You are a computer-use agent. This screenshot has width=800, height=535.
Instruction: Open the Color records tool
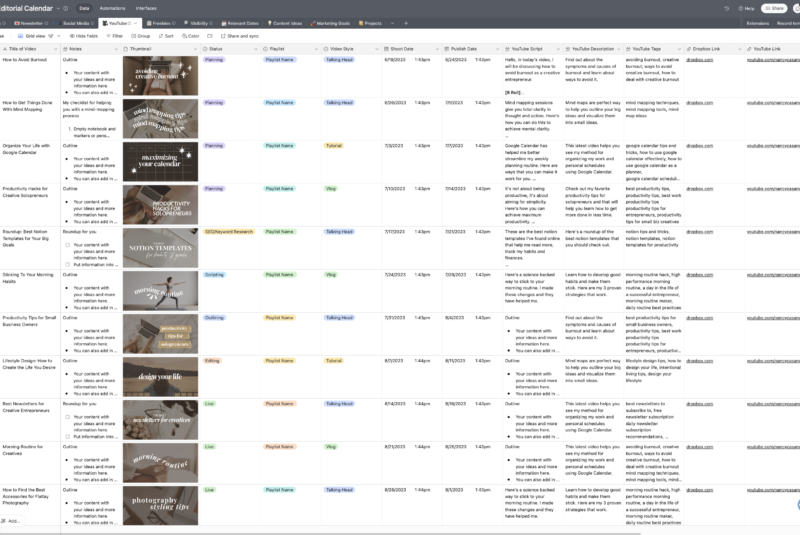click(x=190, y=36)
